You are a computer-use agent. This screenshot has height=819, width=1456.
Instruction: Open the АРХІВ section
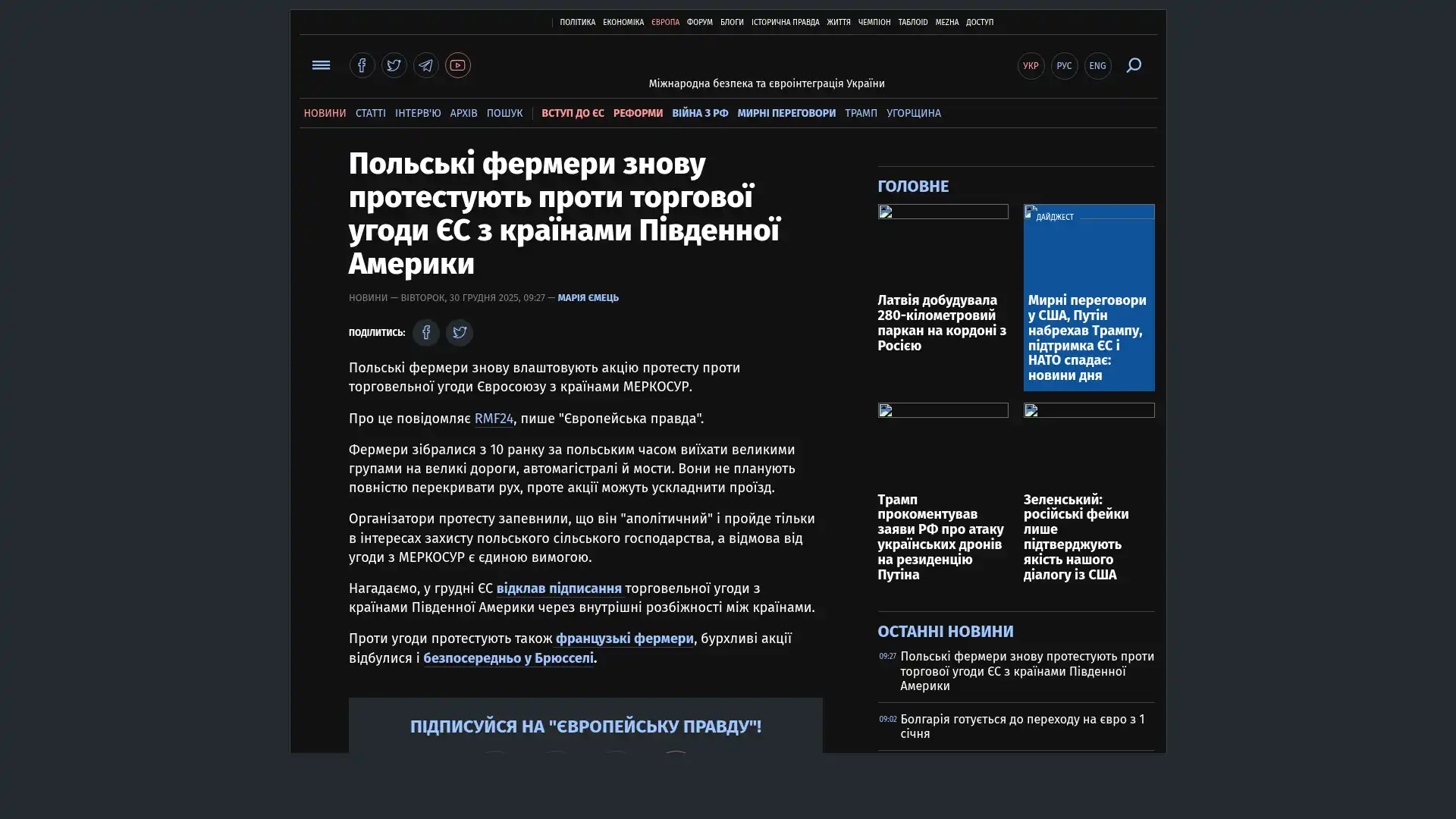pyautogui.click(x=463, y=113)
